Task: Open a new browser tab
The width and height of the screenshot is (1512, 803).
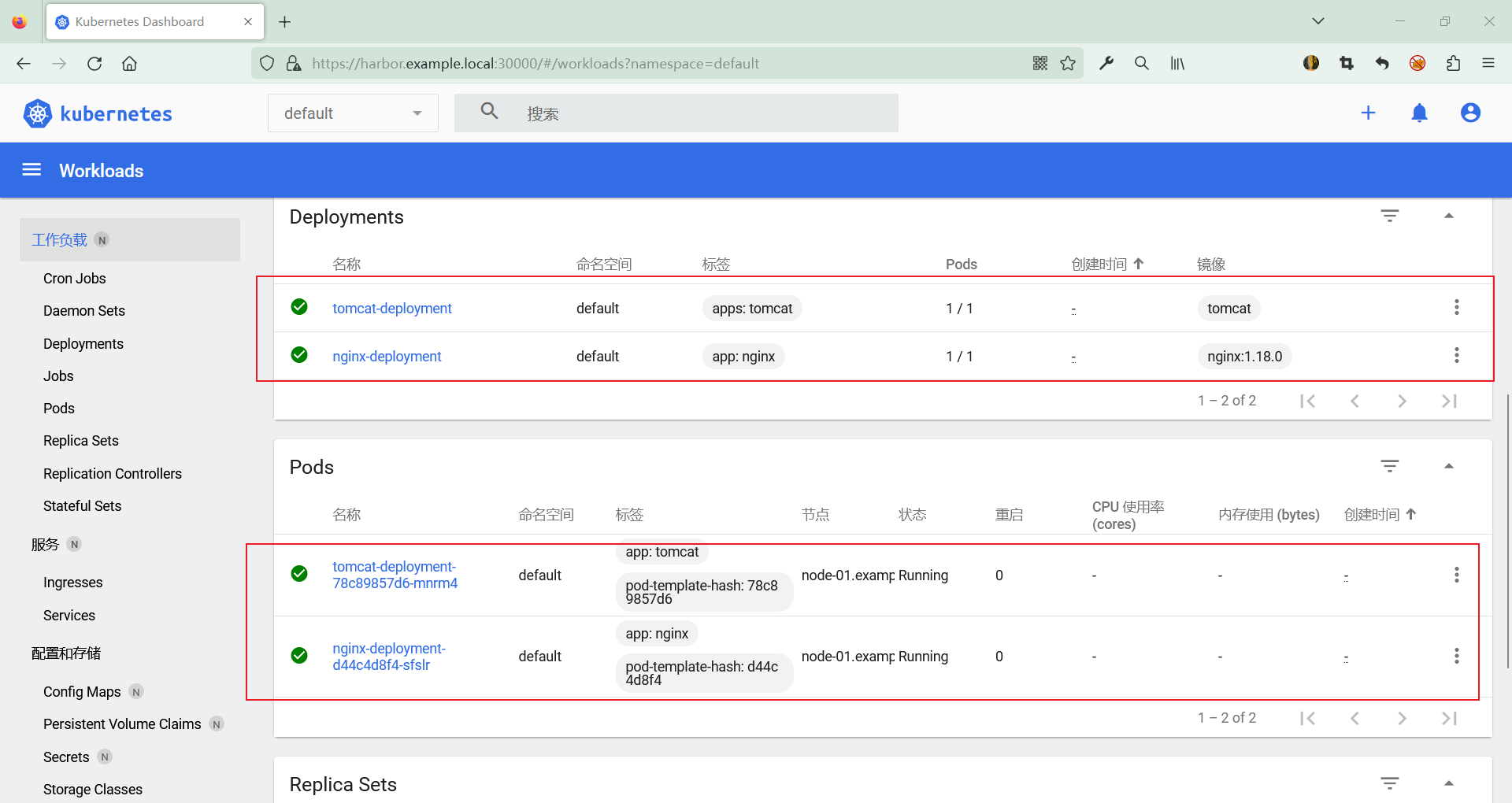Action: pos(285,22)
